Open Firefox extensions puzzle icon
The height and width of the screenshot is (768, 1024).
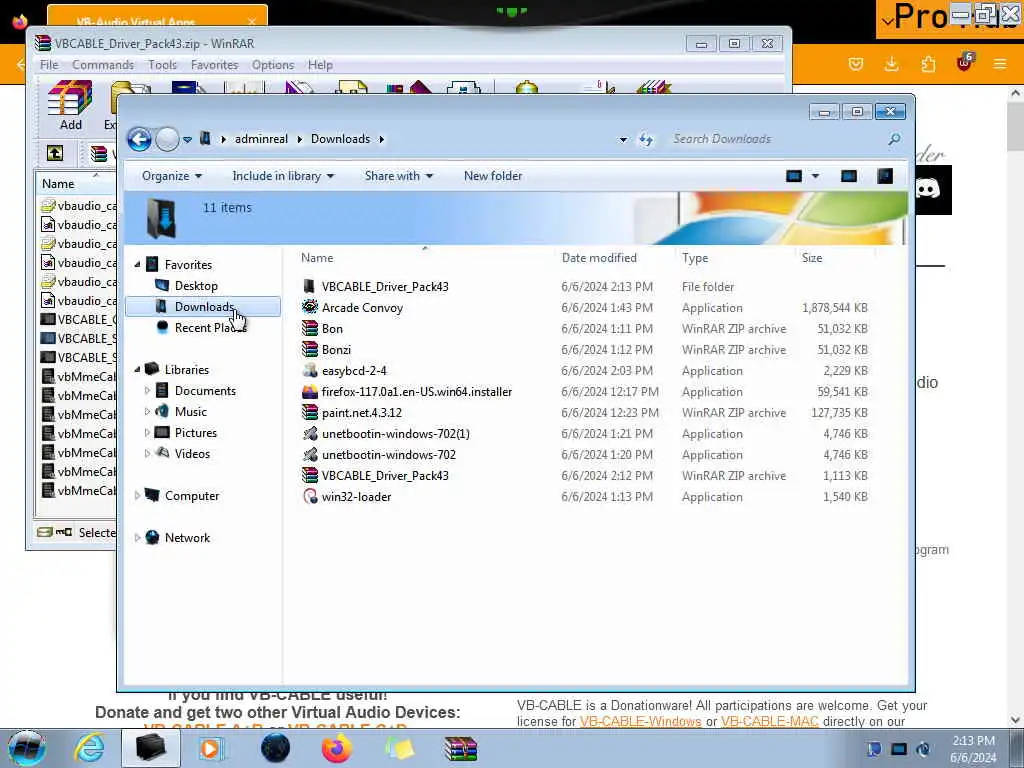click(928, 64)
